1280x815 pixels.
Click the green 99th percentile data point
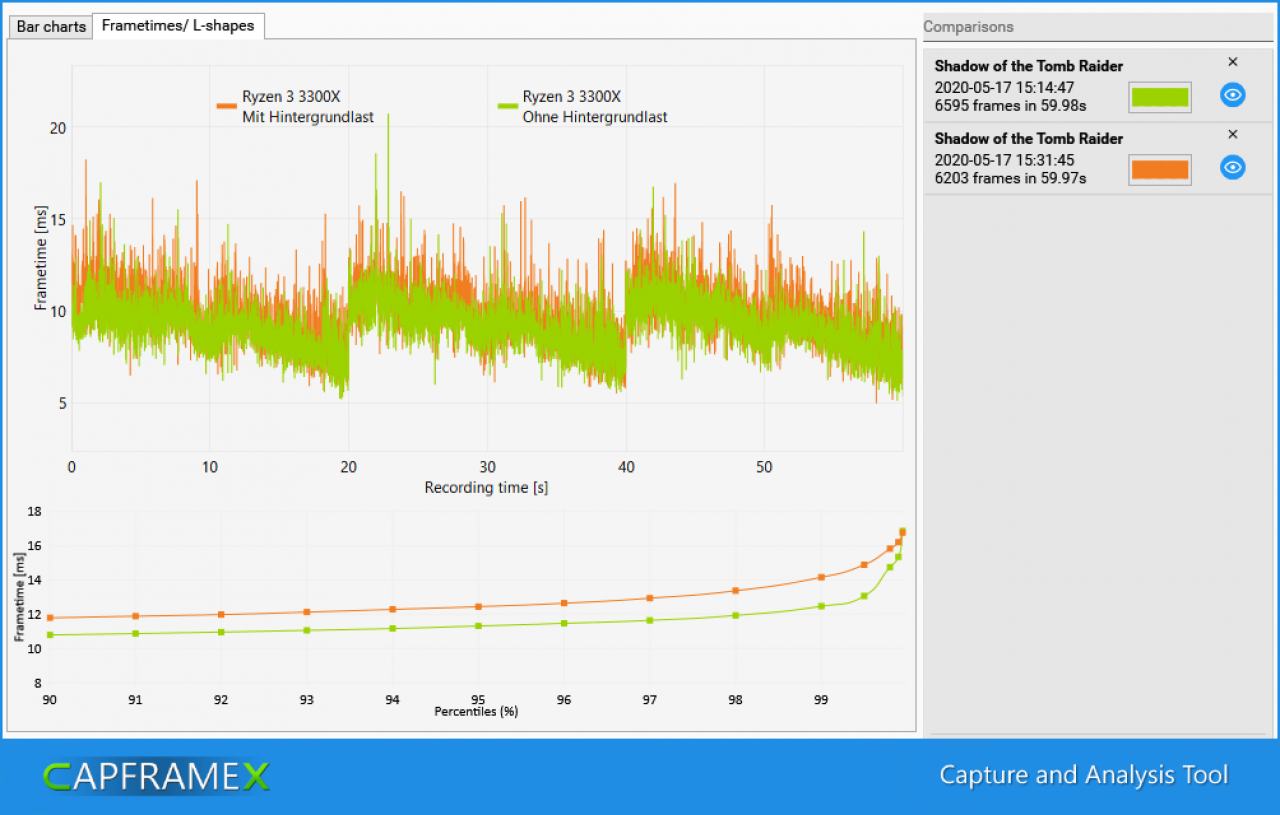coord(821,606)
